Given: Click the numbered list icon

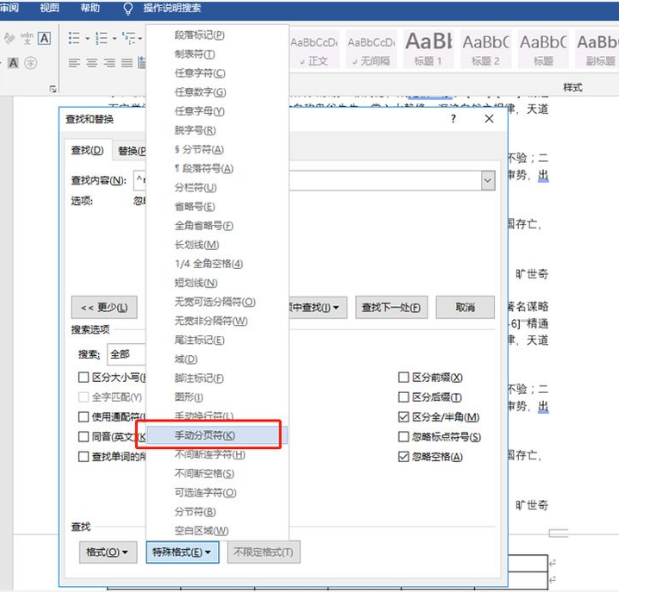Looking at the screenshot, I should click(102, 38).
